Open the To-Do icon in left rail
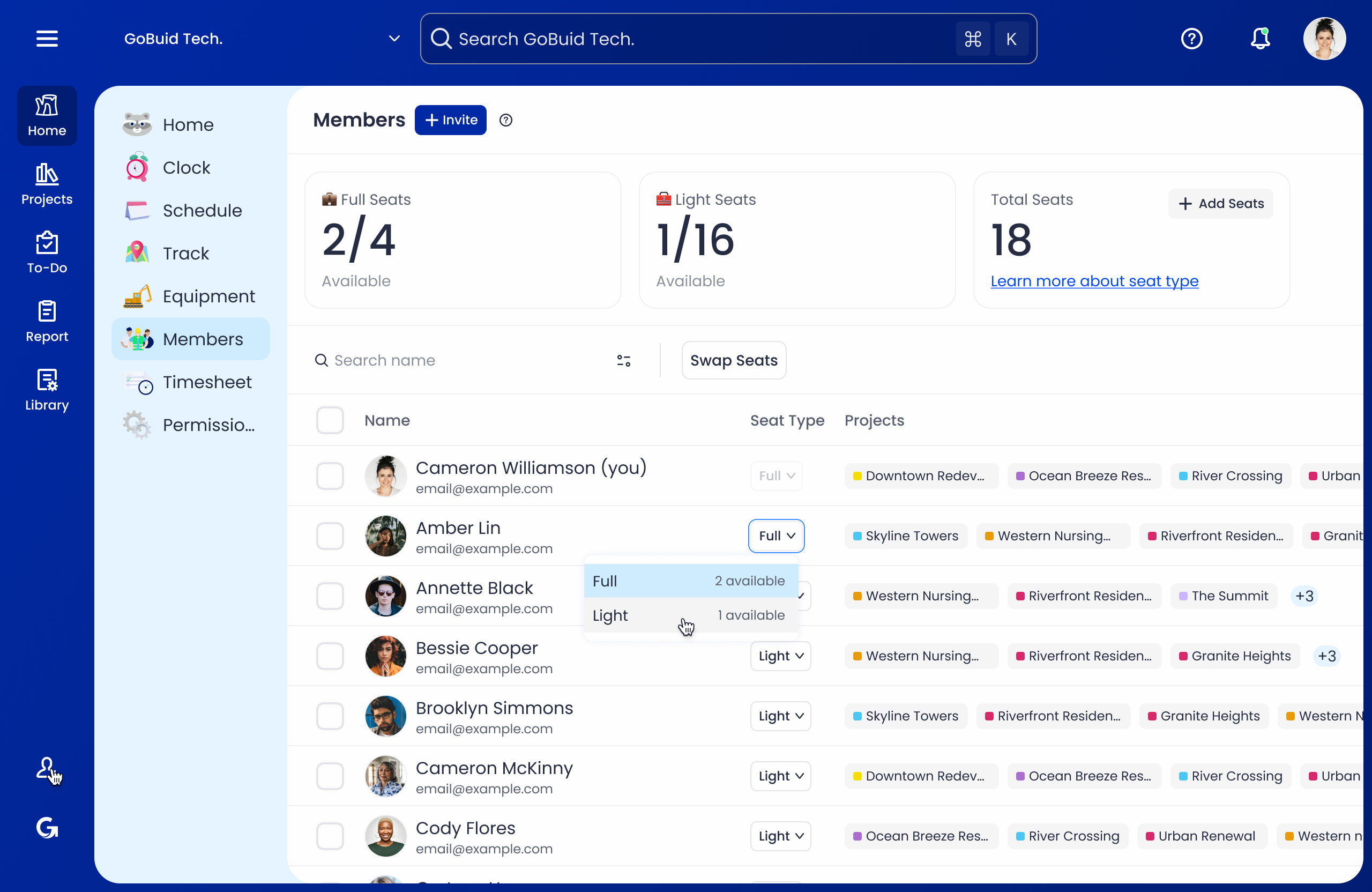Screen dimensions: 1372x892 [47, 253]
